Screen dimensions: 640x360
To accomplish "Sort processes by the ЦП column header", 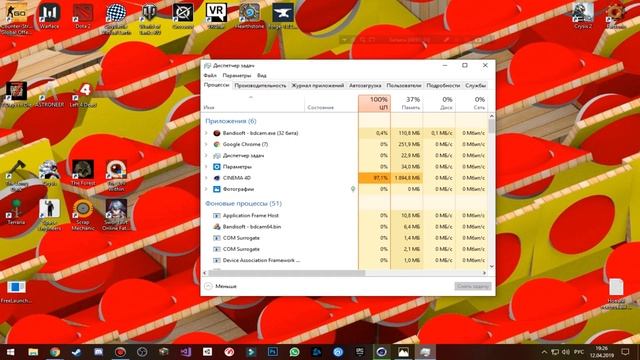I will [x=374, y=103].
